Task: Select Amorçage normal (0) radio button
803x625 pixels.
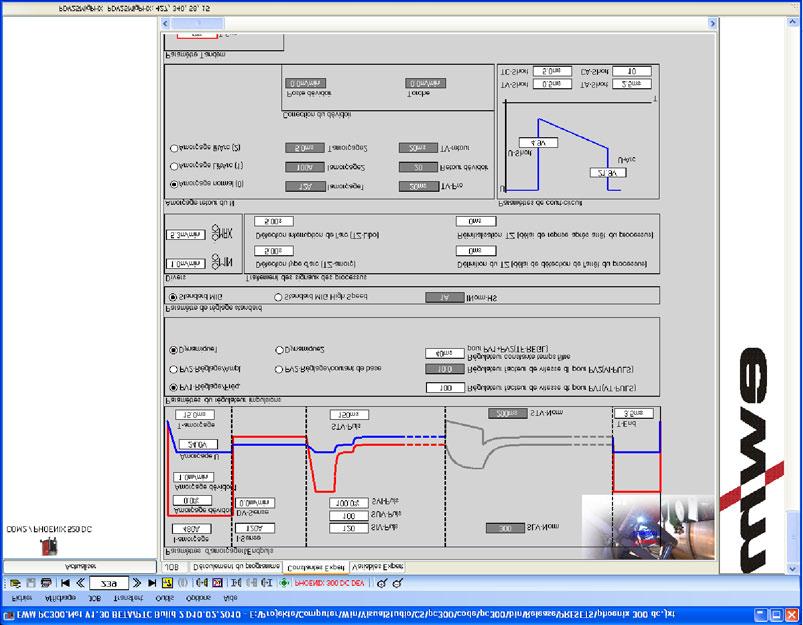Action: pos(174,184)
